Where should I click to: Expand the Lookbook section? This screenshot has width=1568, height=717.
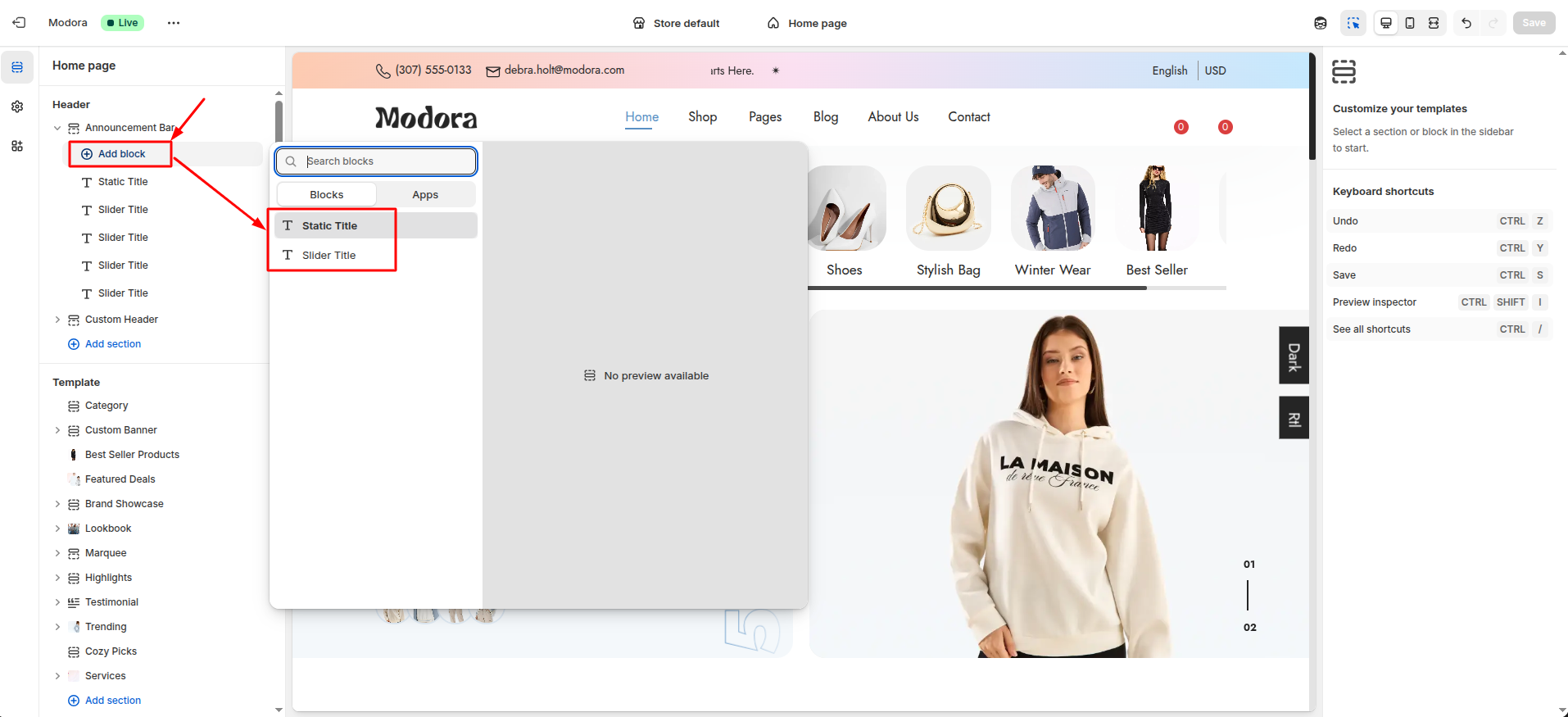pos(57,529)
